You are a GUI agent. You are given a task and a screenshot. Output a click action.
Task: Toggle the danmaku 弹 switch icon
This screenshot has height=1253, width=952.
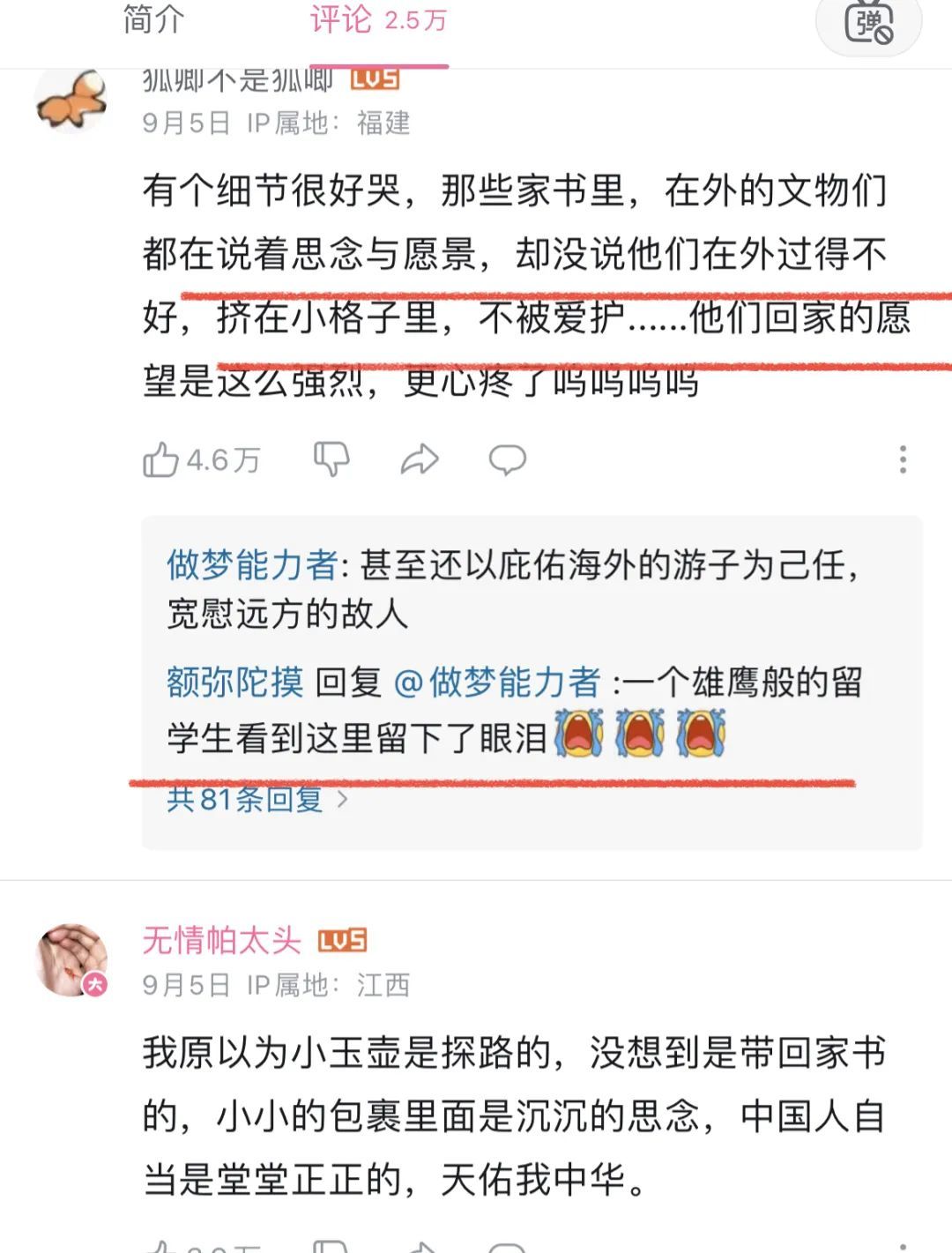click(869, 22)
